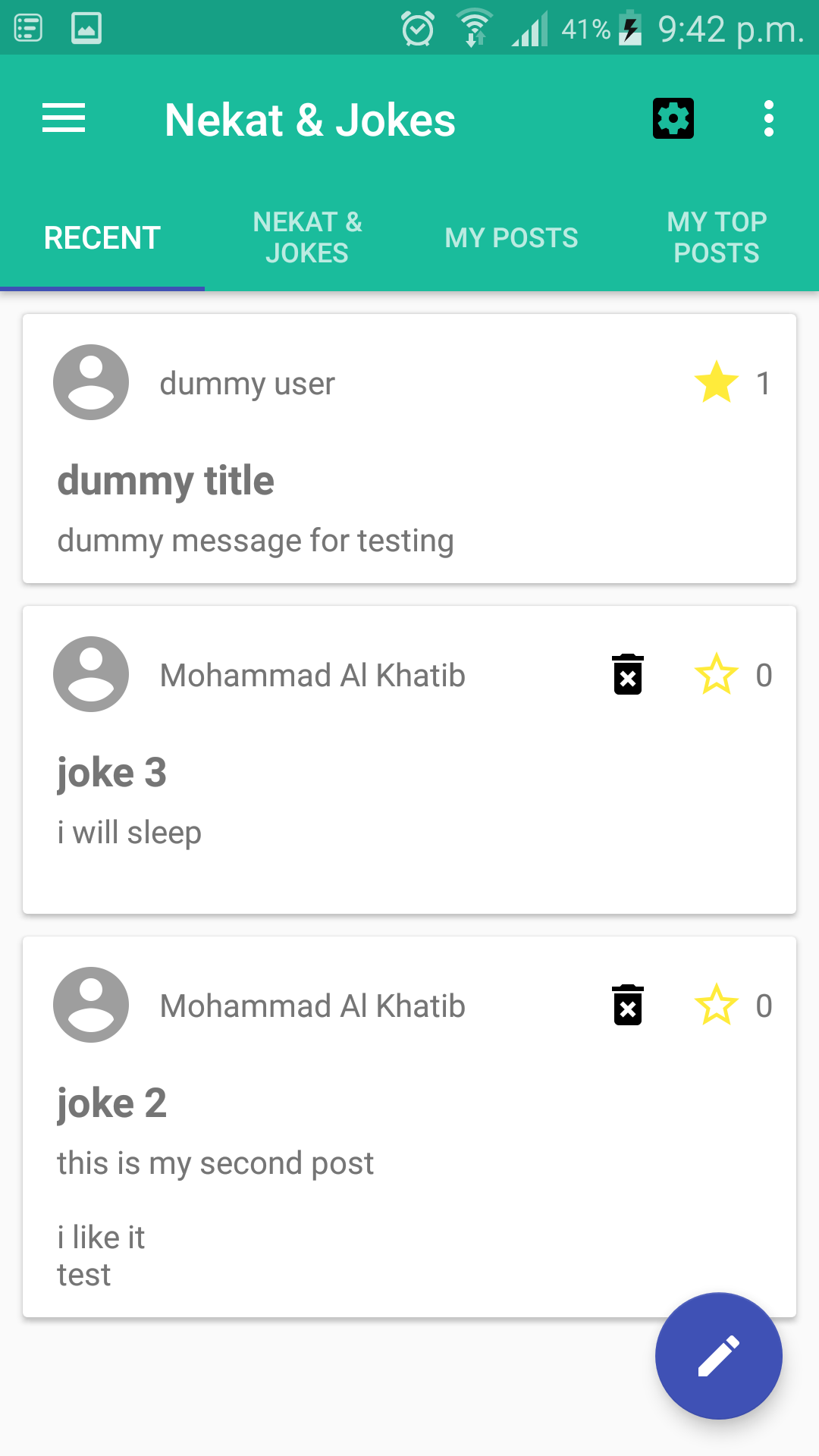
Task: Tap the alarm icon in status bar
Action: 418,29
